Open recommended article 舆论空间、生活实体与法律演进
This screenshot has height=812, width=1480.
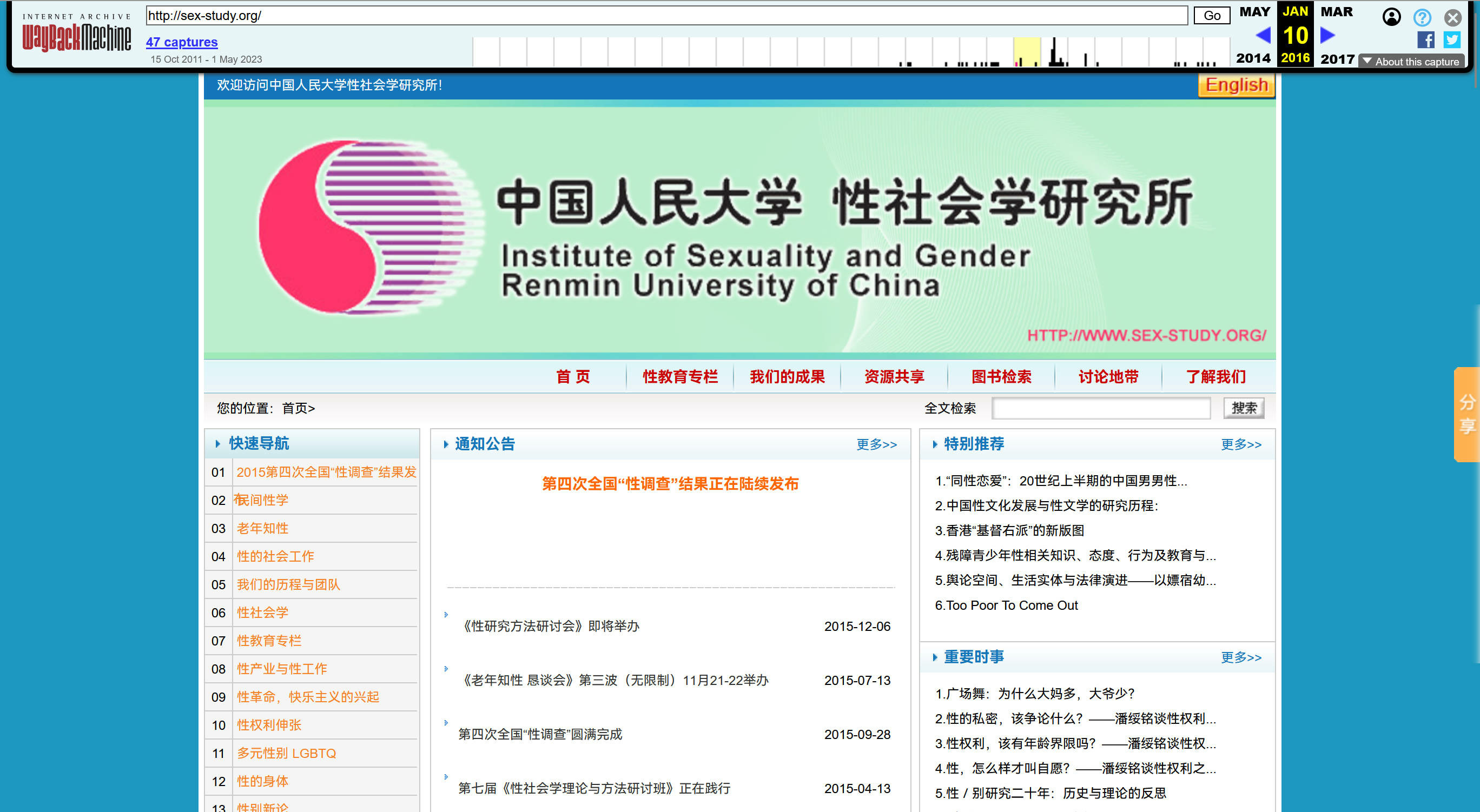[1075, 581]
